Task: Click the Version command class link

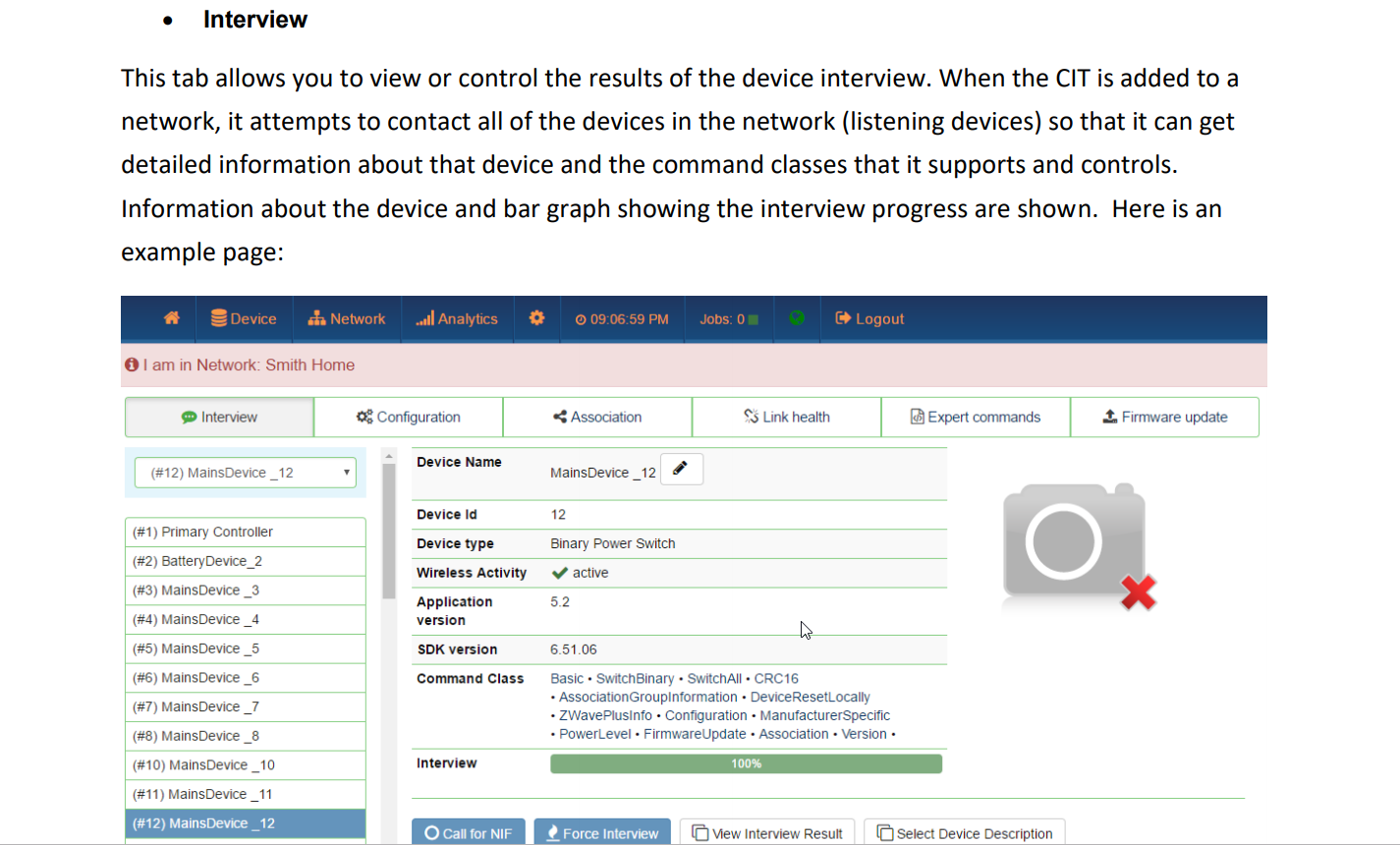Action: (865, 734)
